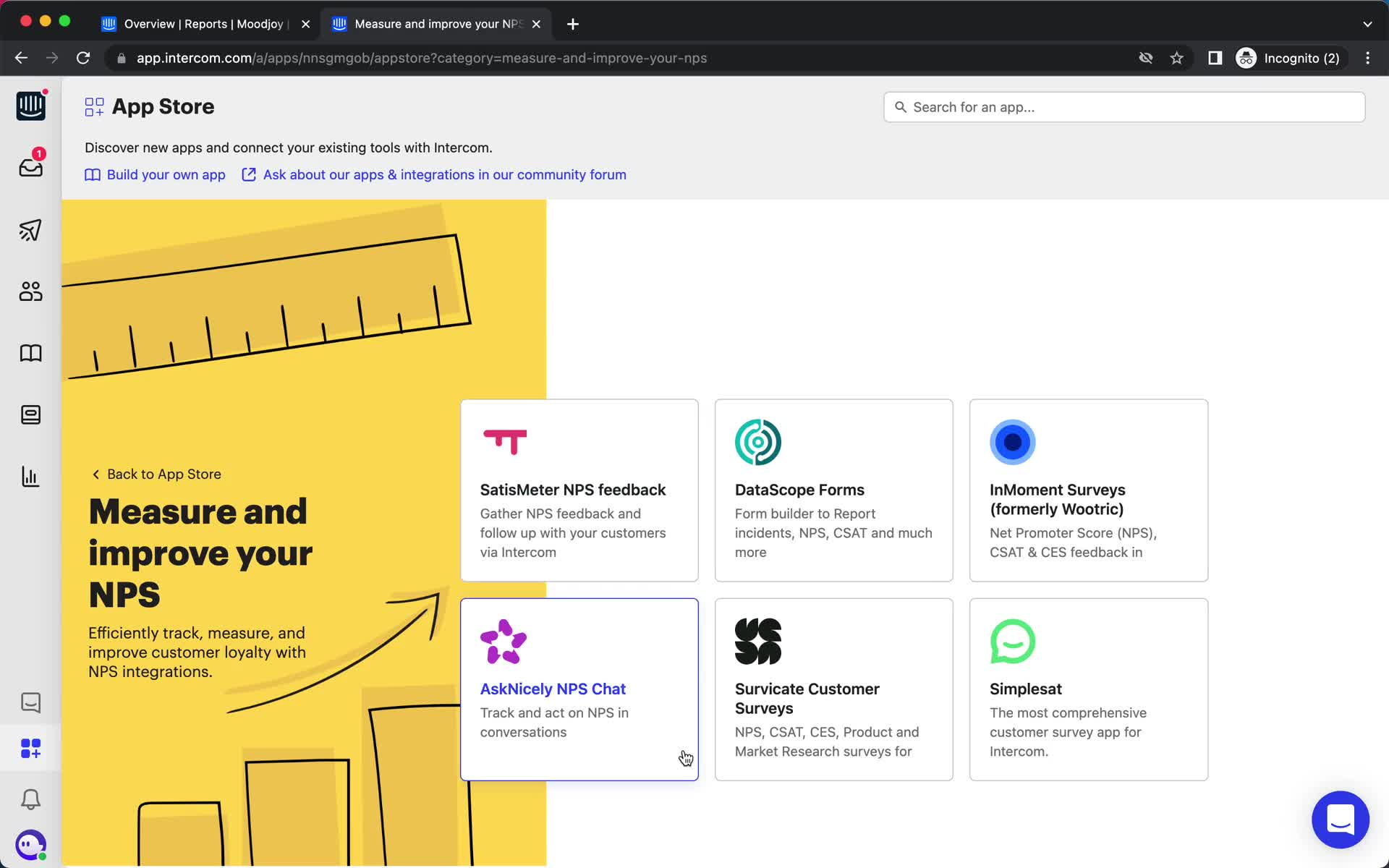Open the AskNicely NPS Chat title
This screenshot has height=868, width=1389.
pyautogui.click(x=553, y=689)
